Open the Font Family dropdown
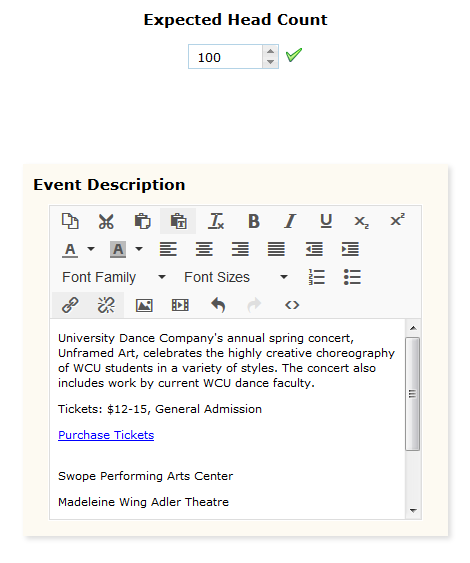The image size is (470, 563). click(x=113, y=277)
